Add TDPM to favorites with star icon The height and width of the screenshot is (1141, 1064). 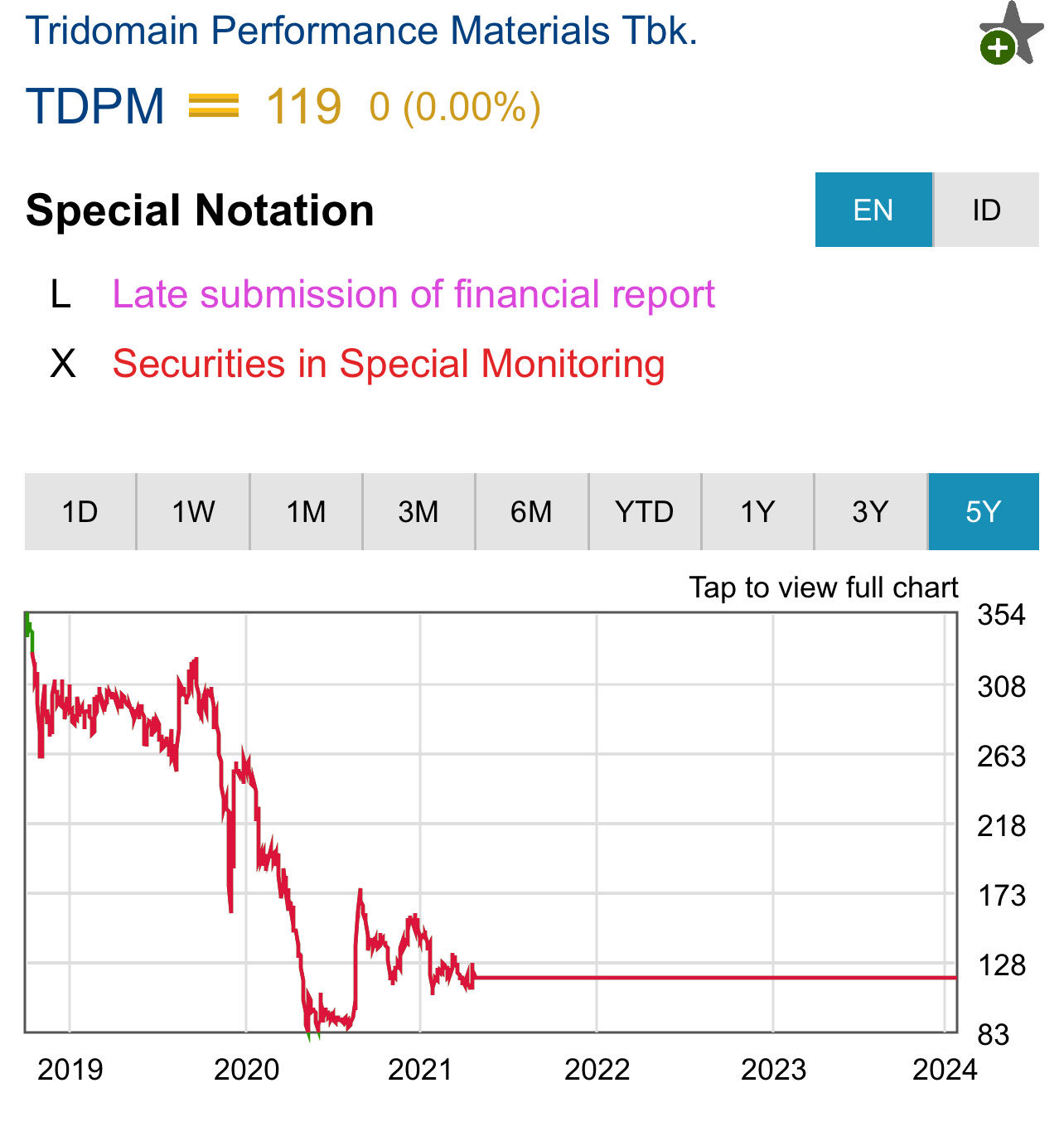[1011, 33]
